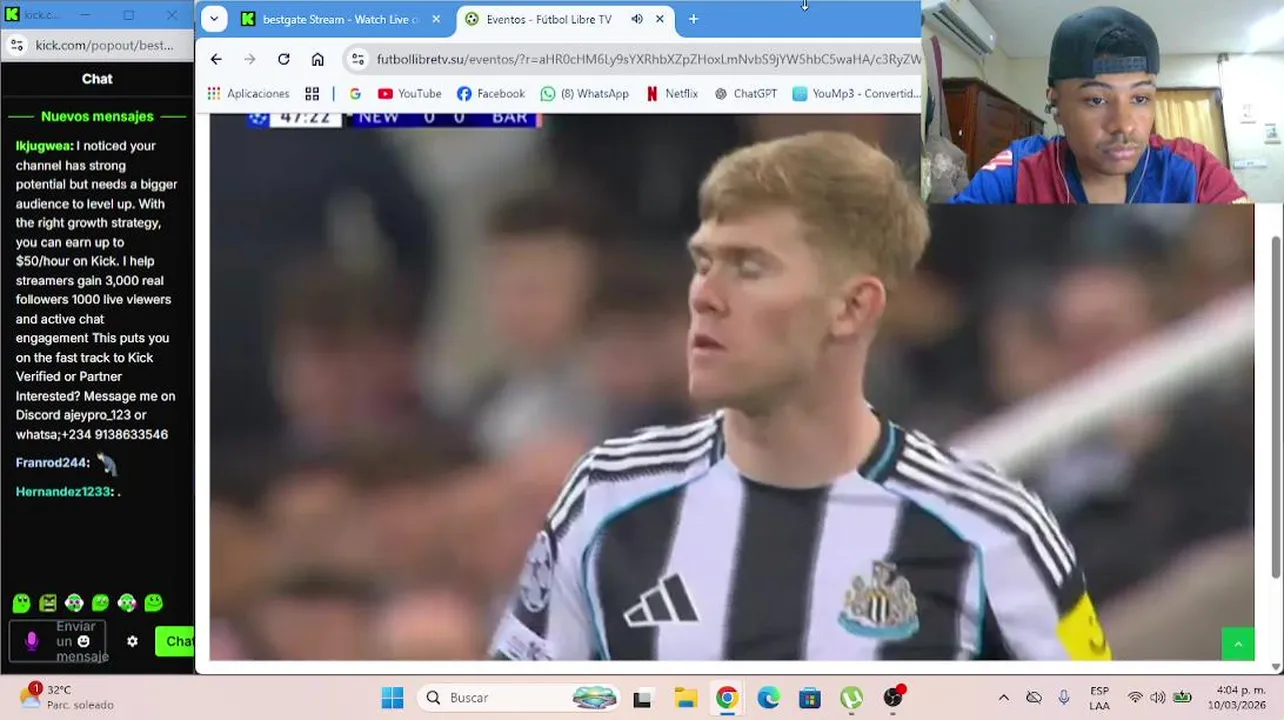Image resolution: width=1284 pixels, height=720 pixels.
Task: Open OBS Studio from the taskbar
Action: tap(893, 698)
